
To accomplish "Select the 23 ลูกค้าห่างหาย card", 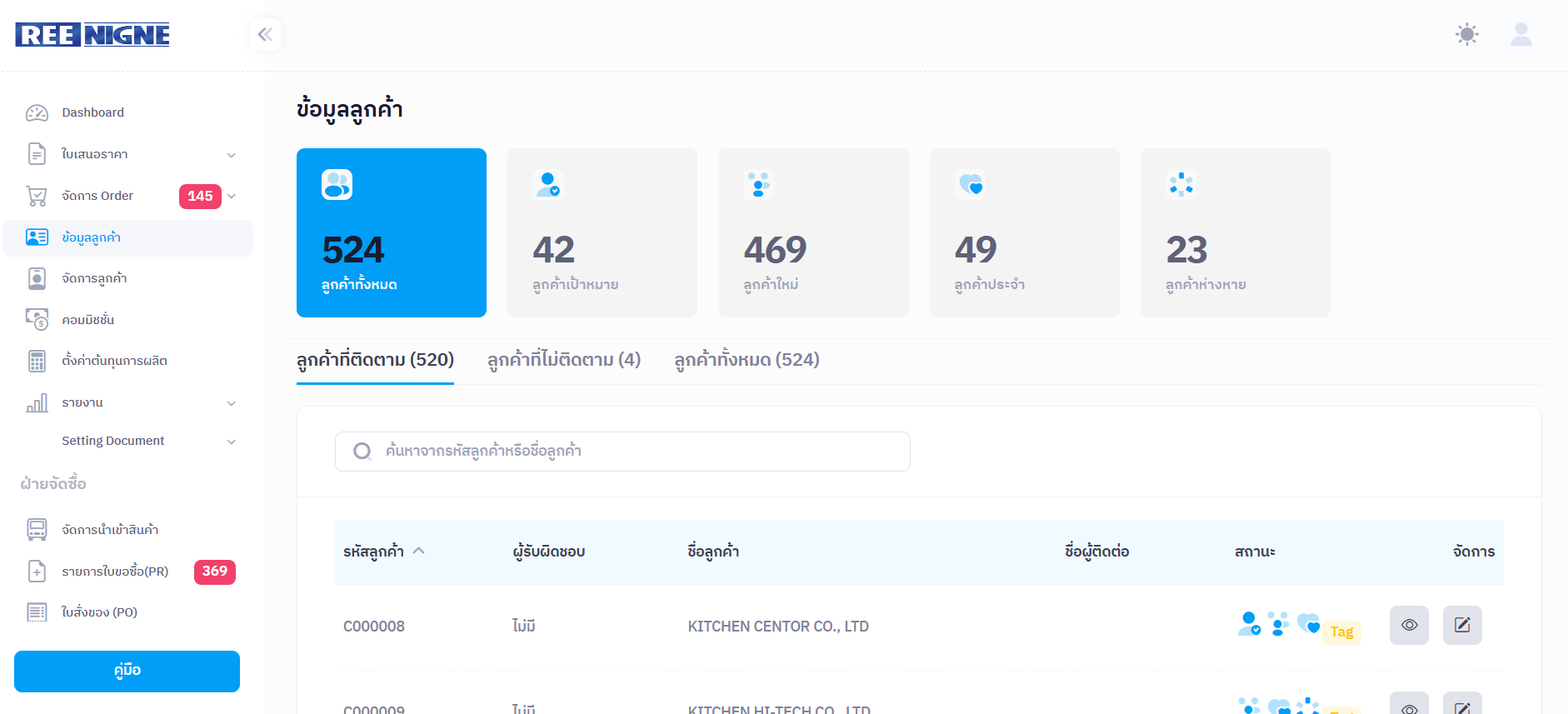I will 1236,232.
